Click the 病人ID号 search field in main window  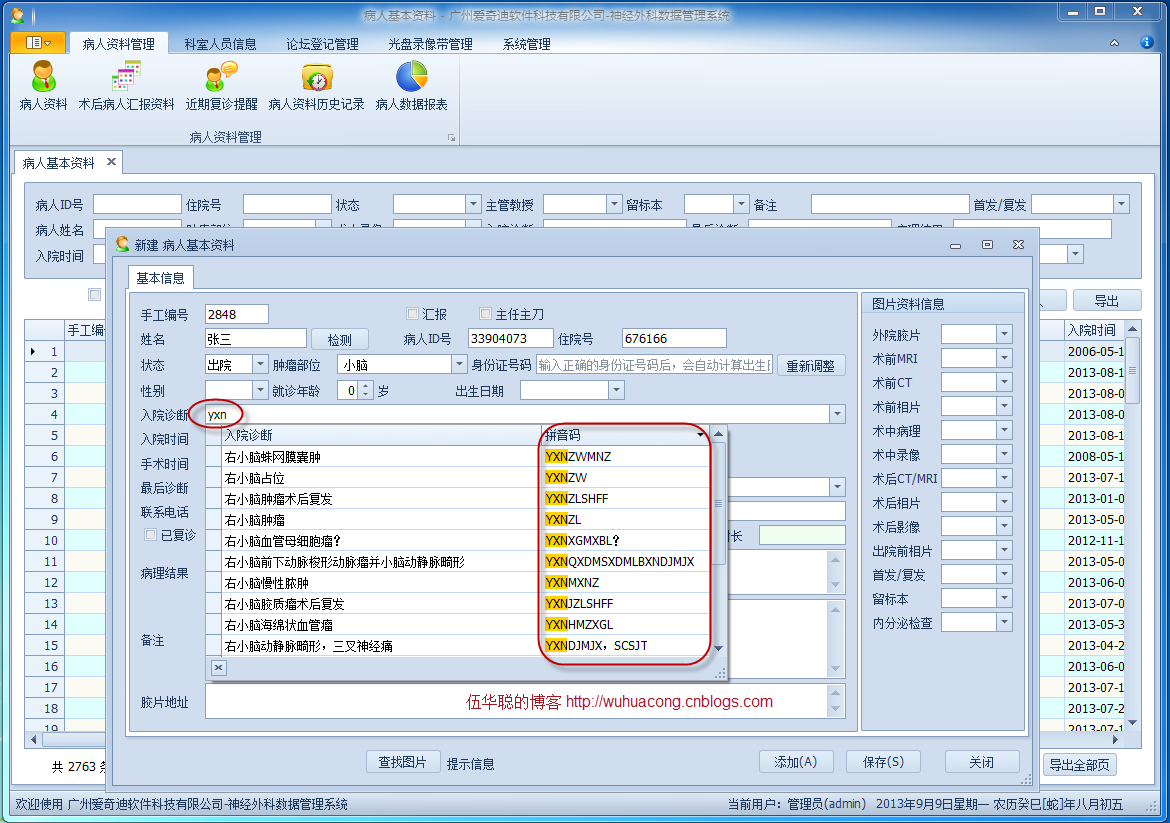[137, 204]
